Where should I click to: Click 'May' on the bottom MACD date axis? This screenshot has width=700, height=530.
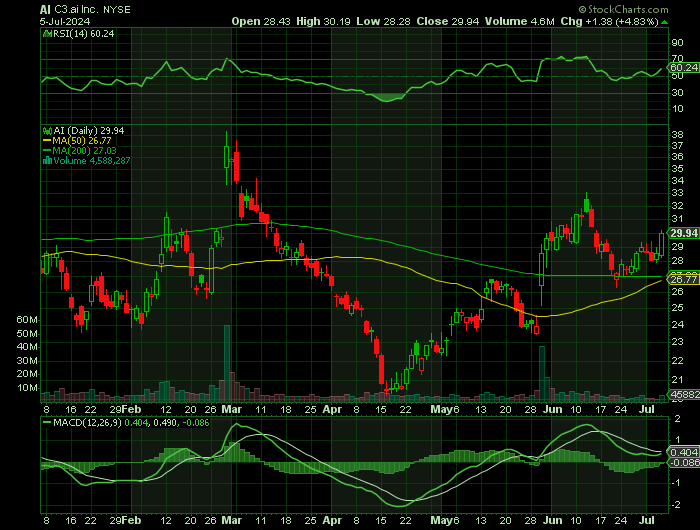[x=442, y=520]
